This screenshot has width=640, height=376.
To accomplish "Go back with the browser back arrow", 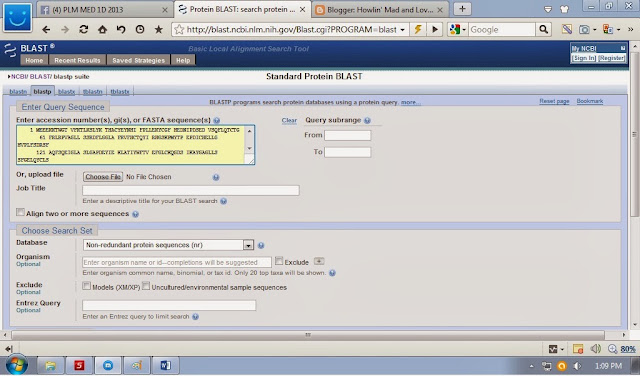I will [46, 29].
